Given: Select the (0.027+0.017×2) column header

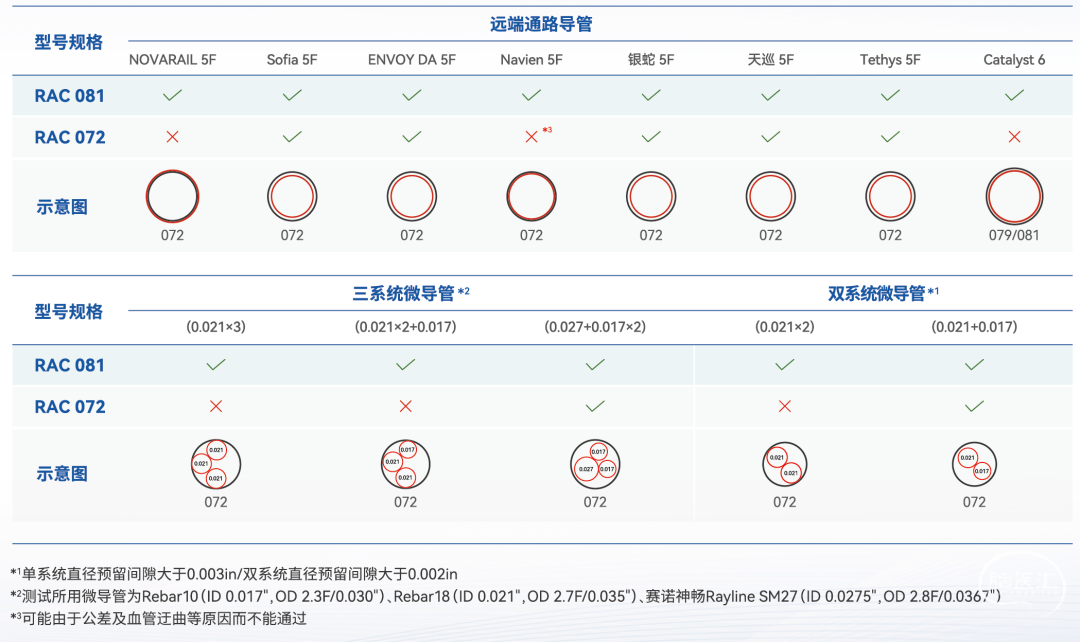Looking at the screenshot, I should click(x=595, y=327).
